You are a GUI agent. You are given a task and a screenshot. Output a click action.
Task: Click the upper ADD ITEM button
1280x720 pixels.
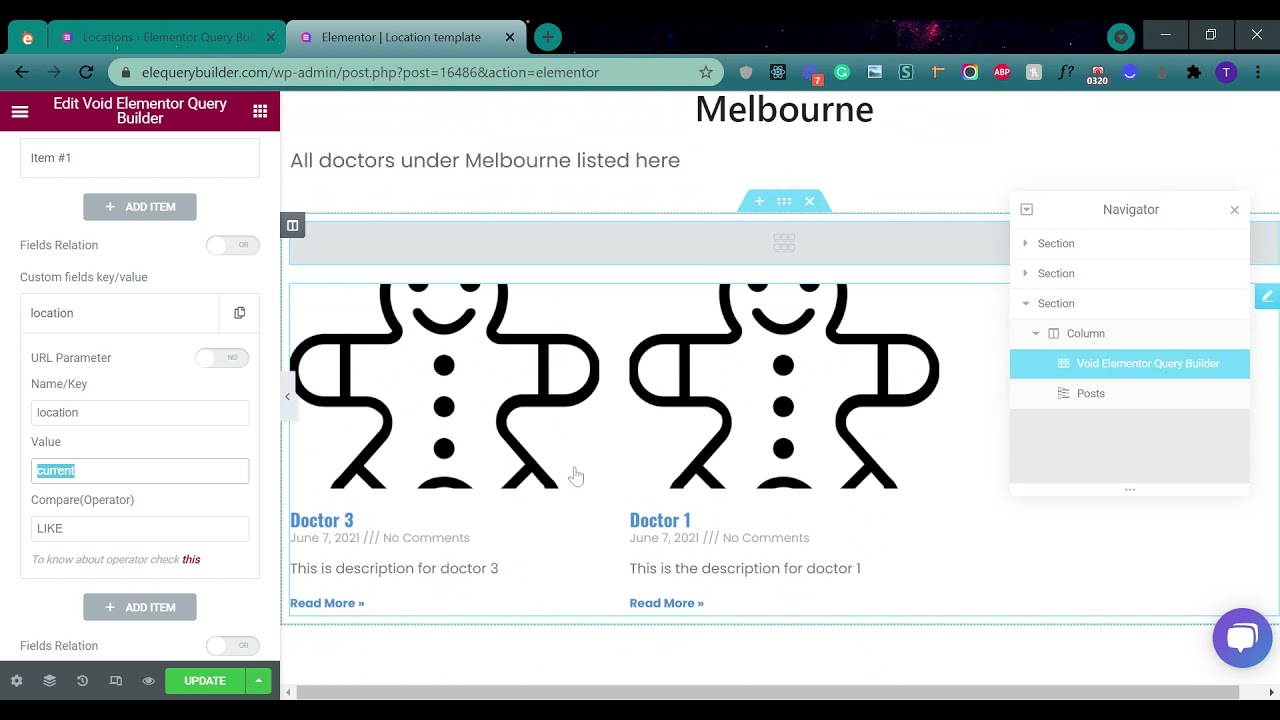pyautogui.click(x=140, y=207)
